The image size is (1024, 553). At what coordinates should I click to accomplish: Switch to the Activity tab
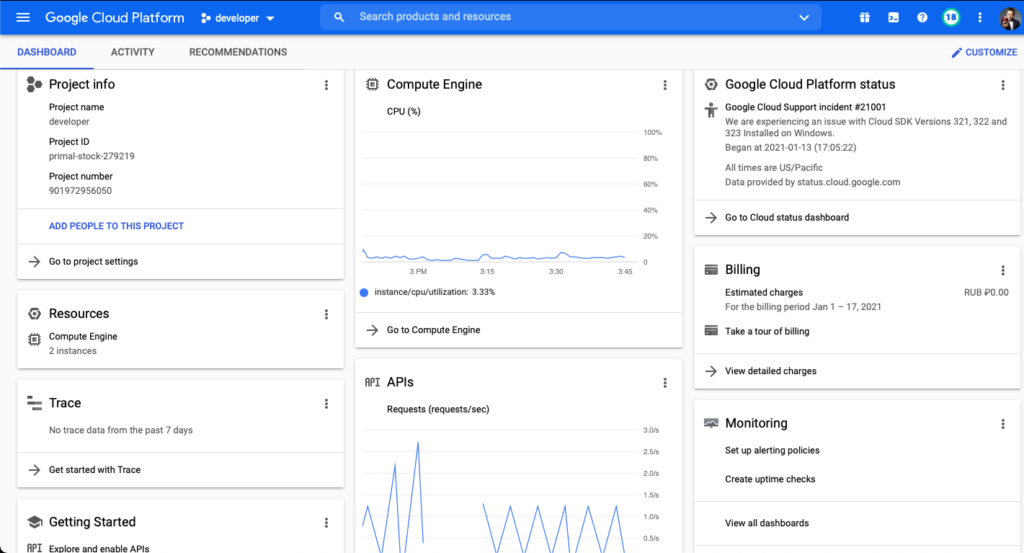coord(133,52)
